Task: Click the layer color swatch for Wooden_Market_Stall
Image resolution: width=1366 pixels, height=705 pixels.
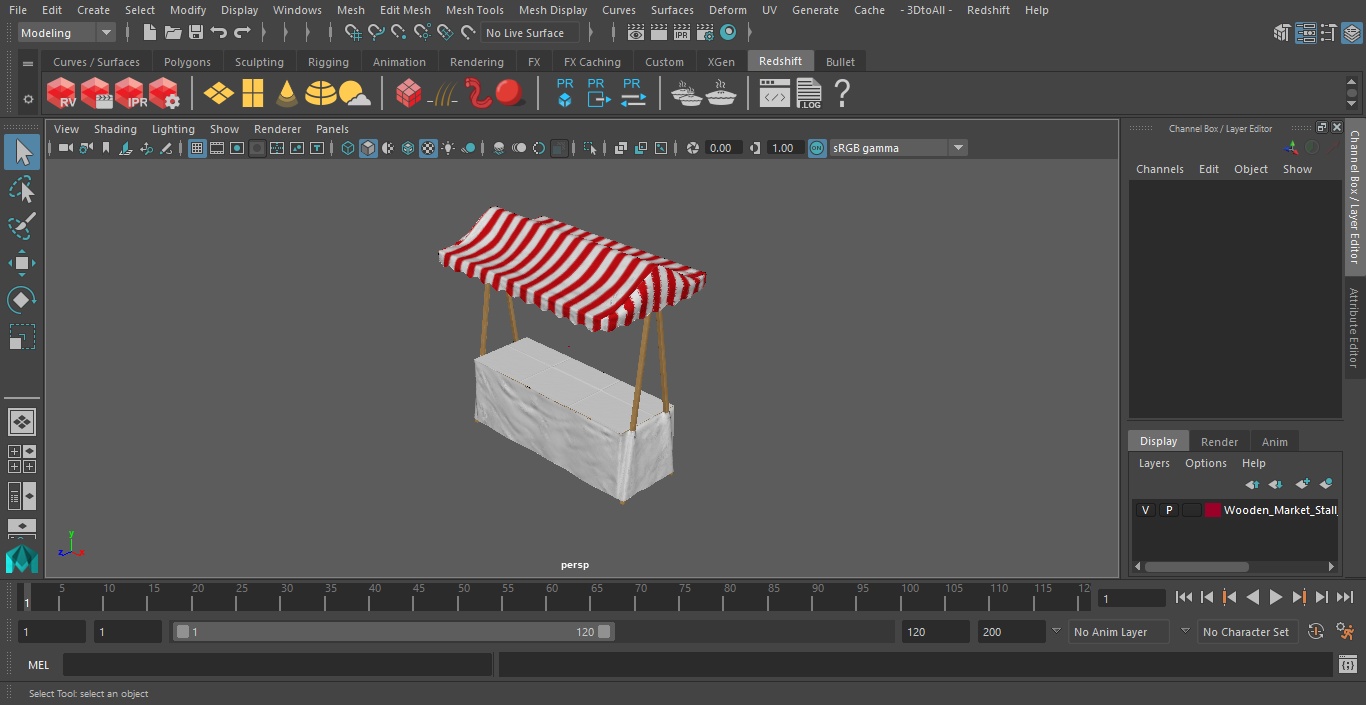Action: pyautogui.click(x=1213, y=510)
